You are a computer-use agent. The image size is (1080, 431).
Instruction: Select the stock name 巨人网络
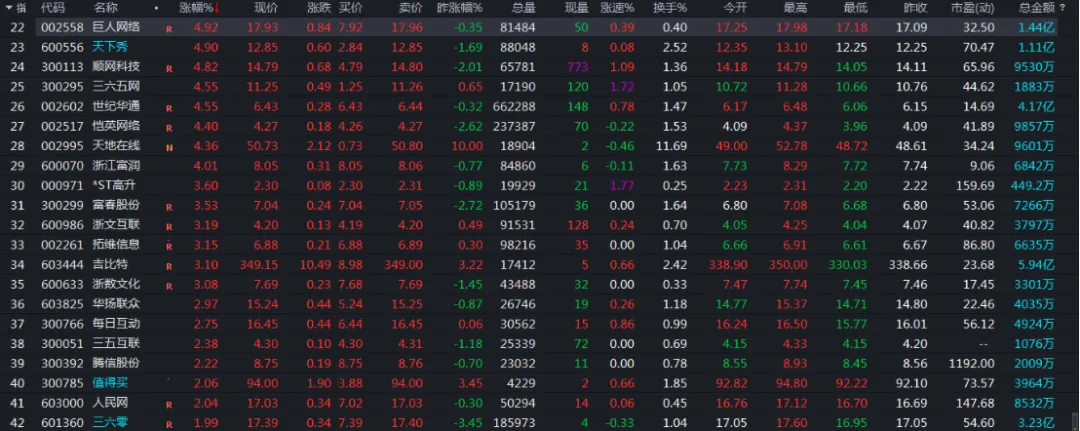pos(117,28)
